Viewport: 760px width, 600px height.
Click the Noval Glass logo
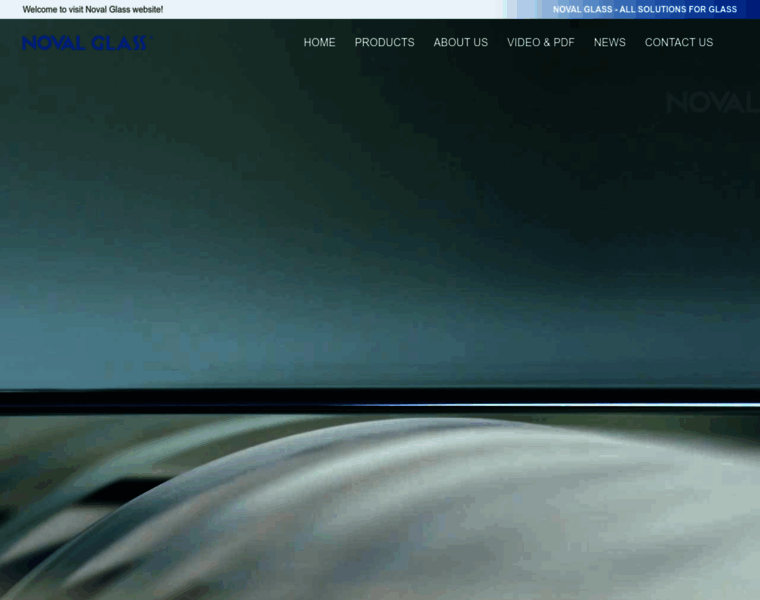click(x=88, y=43)
